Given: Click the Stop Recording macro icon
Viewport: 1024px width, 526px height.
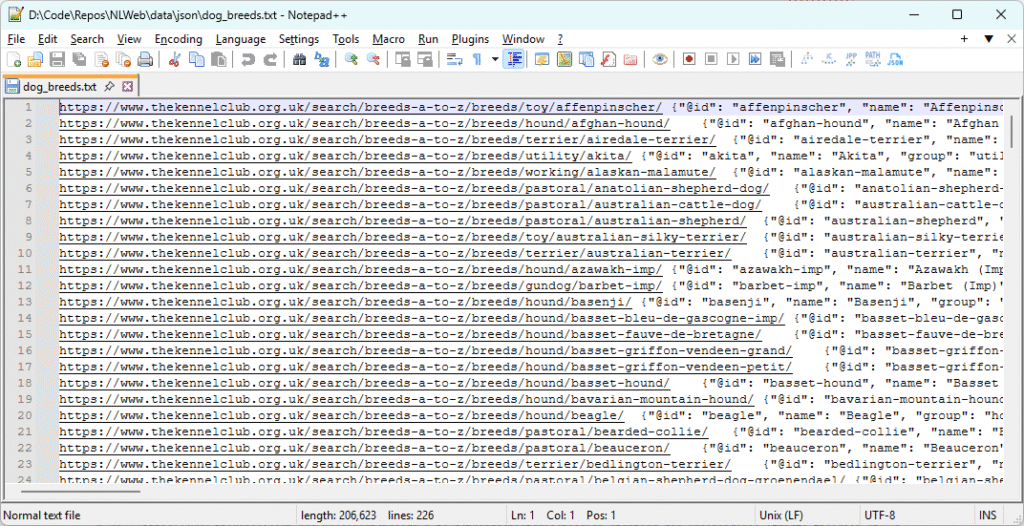Looking at the screenshot, I should (x=711, y=60).
